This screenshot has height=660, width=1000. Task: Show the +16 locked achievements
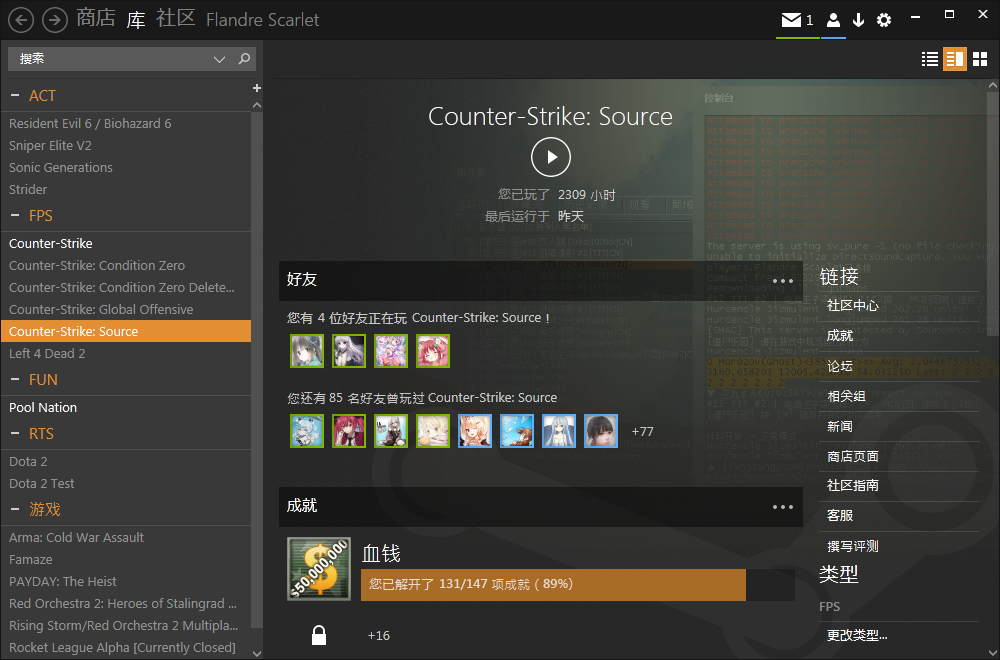379,636
